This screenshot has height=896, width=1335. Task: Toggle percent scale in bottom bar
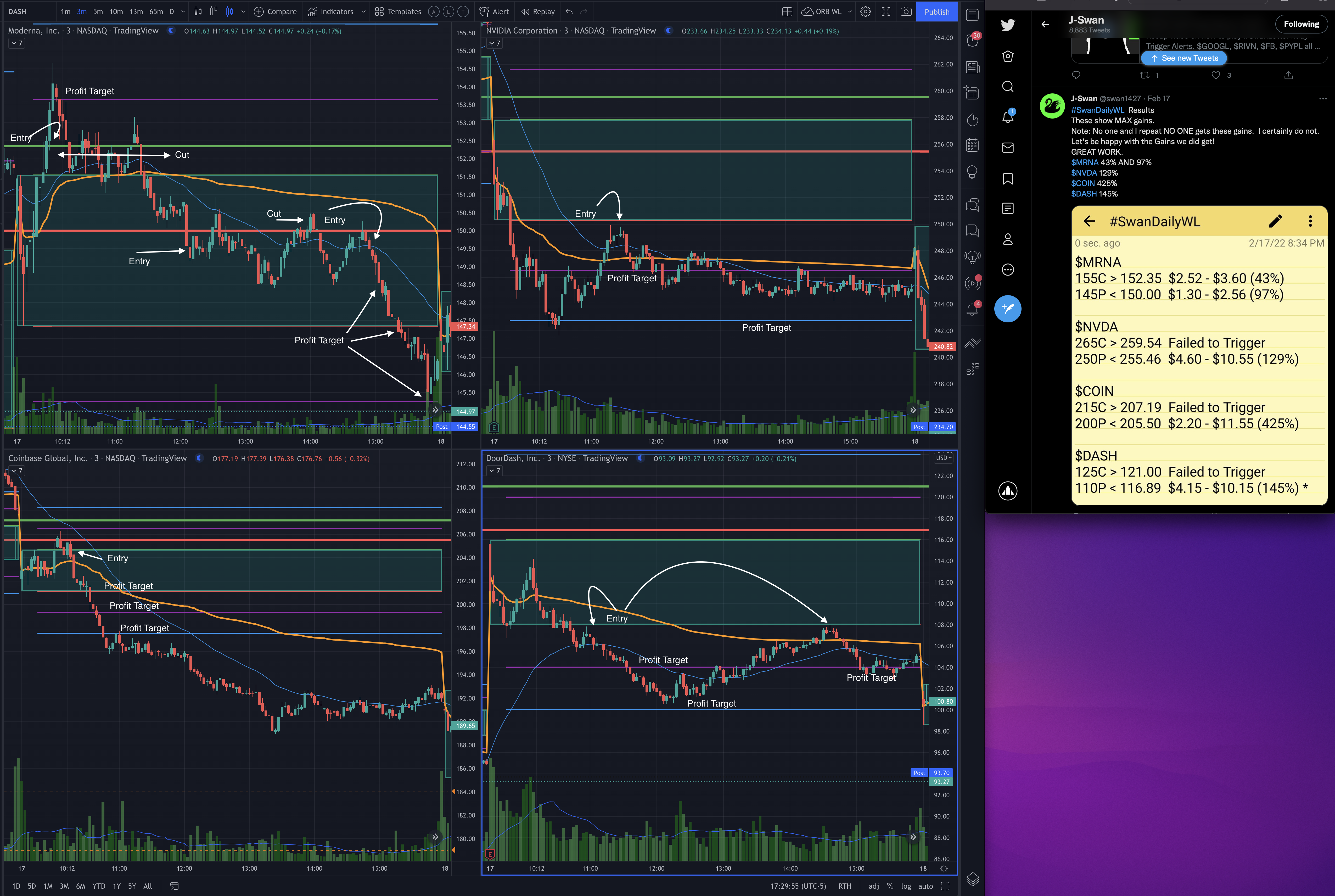(x=890, y=886)
